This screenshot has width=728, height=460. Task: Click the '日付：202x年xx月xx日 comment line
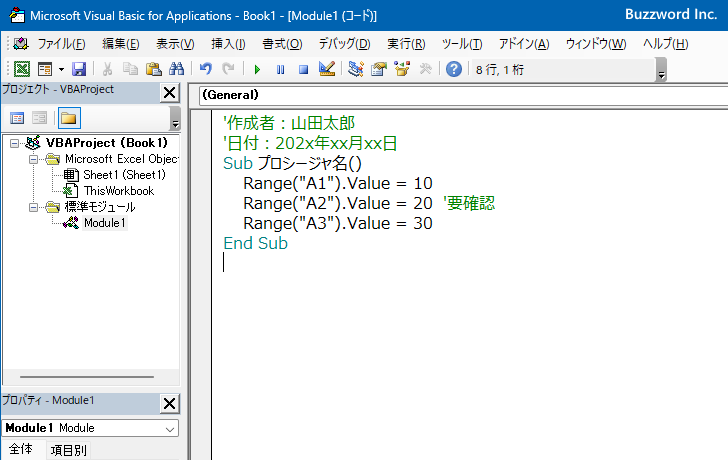click(310, 143)
